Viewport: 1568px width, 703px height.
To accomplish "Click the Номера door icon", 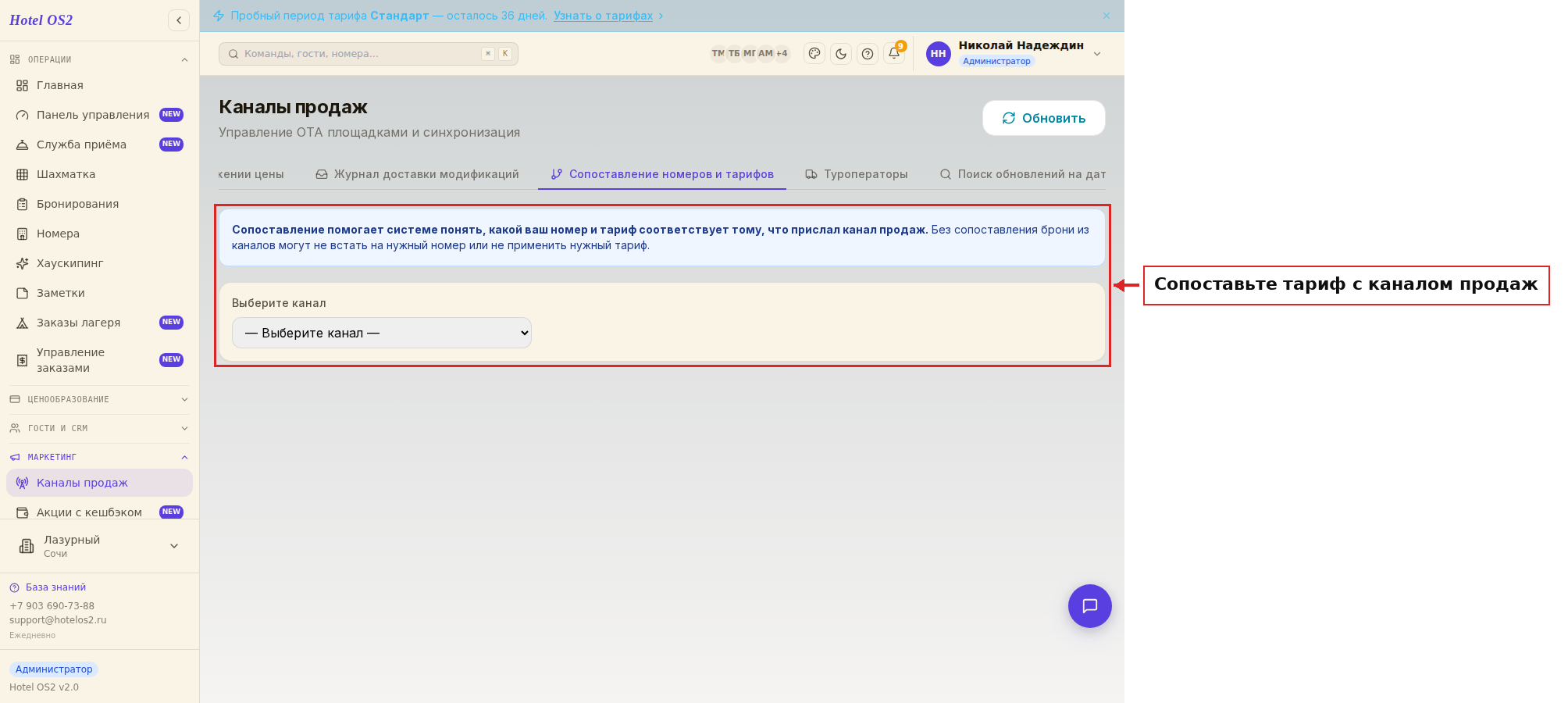I will coord(22,234).
